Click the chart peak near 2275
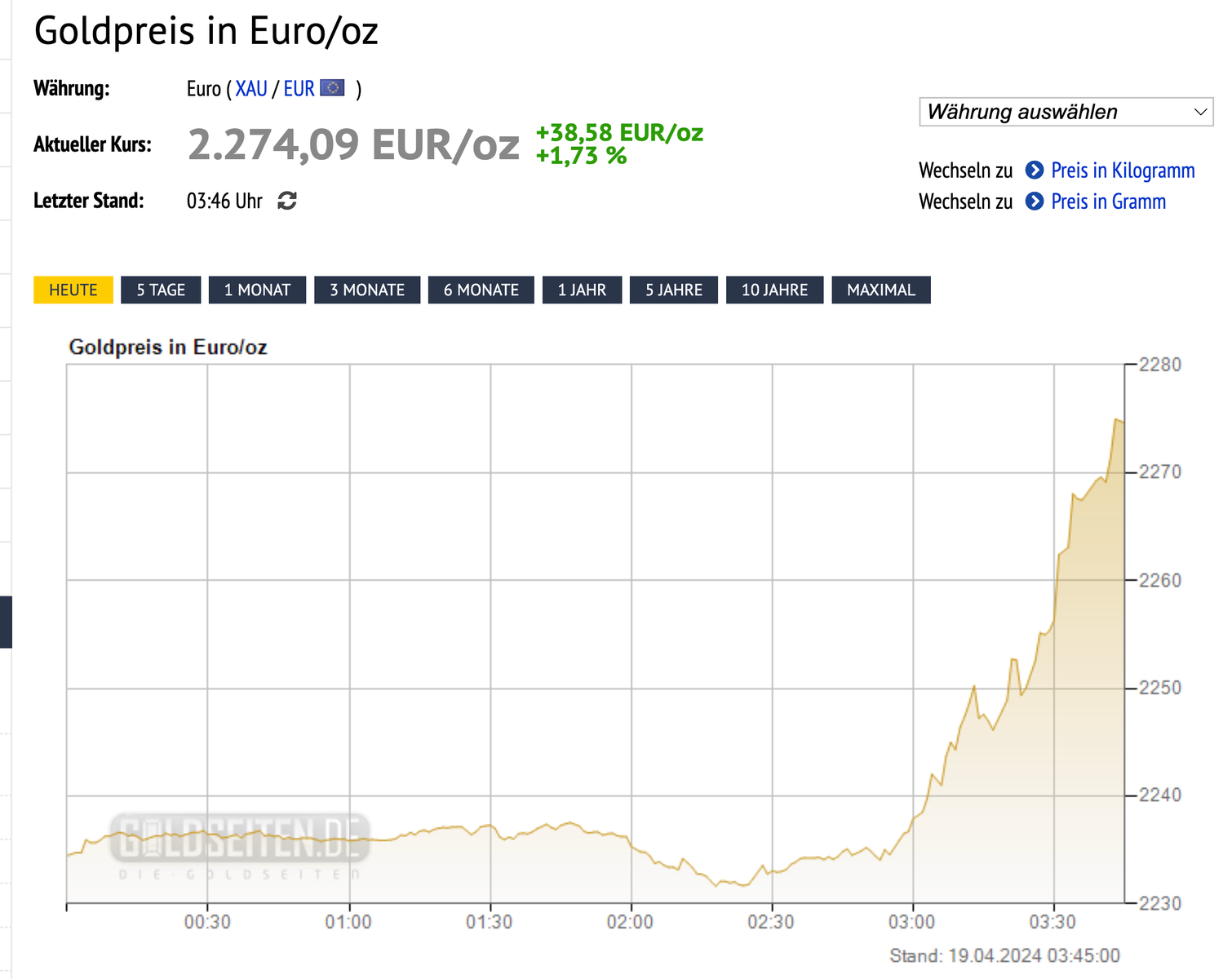 click(1116, 419)
